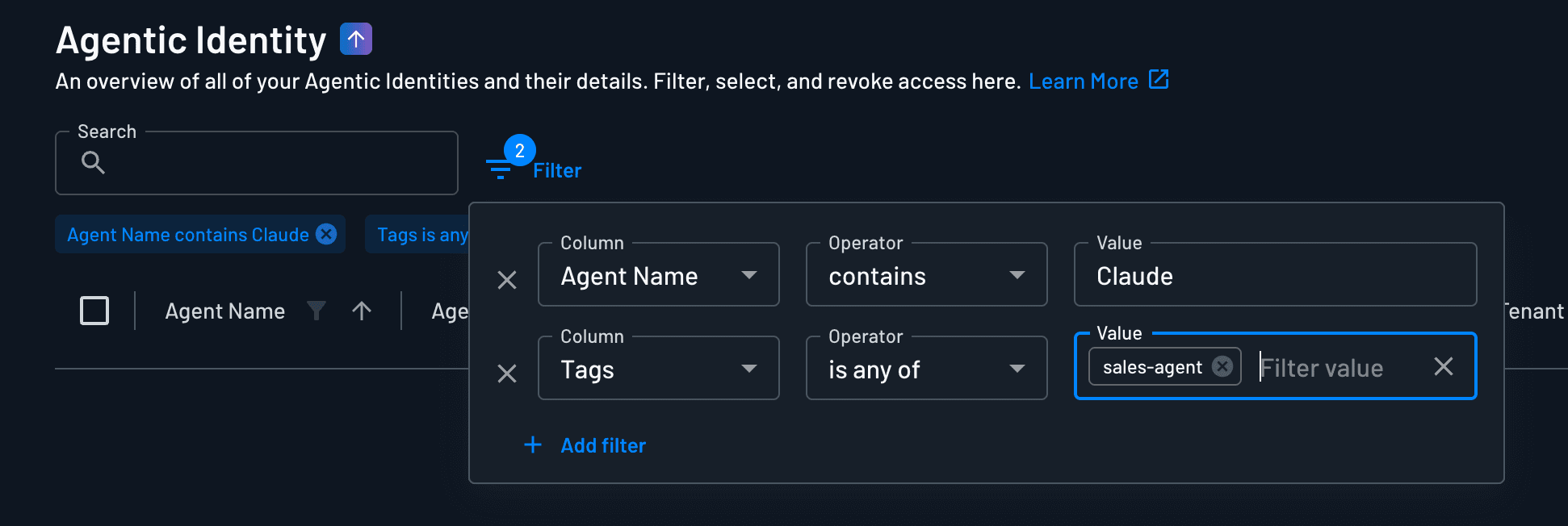Sort by Agent Name using the ascending arrow
This screenshot has width=1568, height=526.
(x=362, y=310)
